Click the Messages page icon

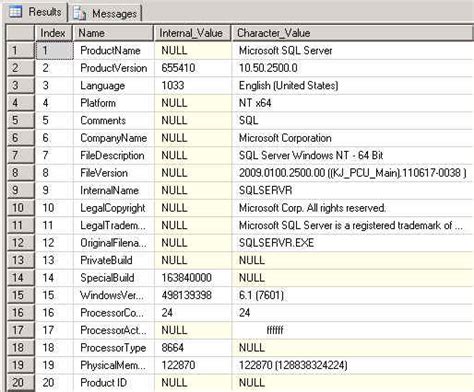pos(80,13)
